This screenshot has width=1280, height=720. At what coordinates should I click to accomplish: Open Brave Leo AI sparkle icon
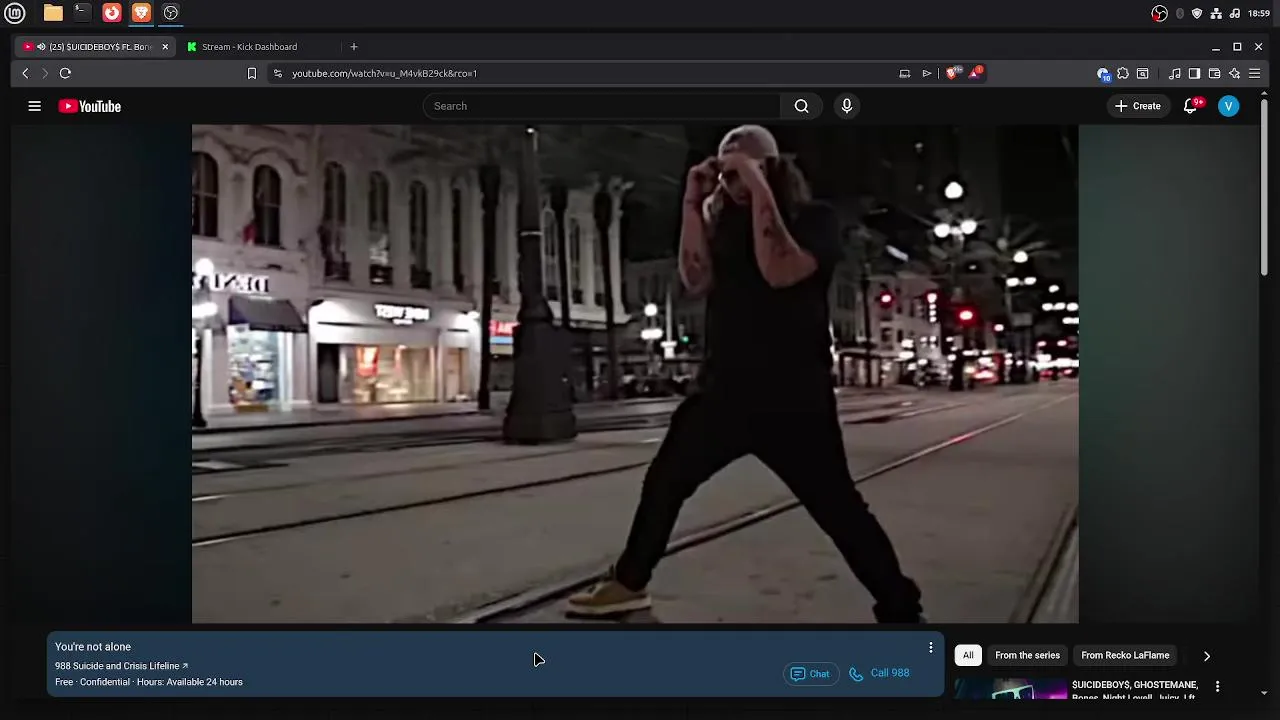[1234, 73]
